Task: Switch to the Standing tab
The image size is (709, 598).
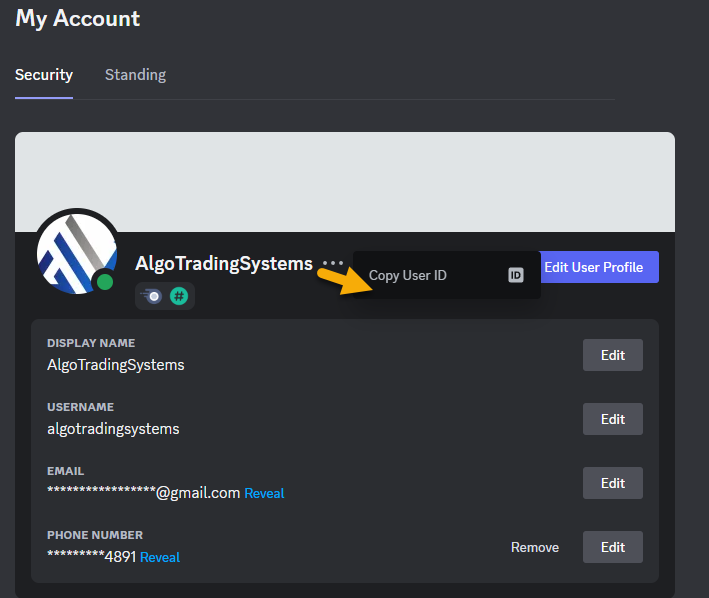Action: (x=135, y=75)
